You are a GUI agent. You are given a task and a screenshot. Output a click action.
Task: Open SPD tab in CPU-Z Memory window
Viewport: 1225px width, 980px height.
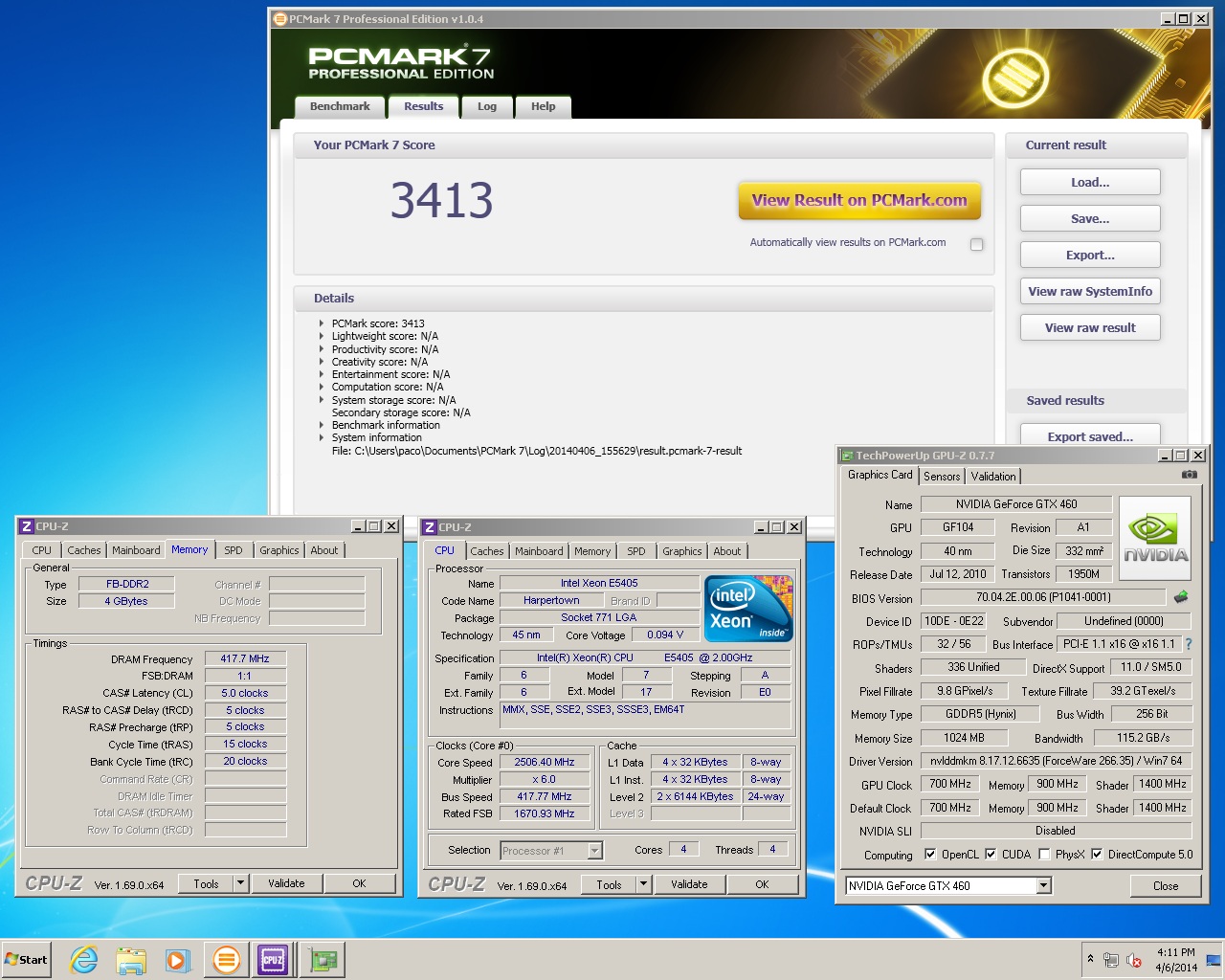234,550
